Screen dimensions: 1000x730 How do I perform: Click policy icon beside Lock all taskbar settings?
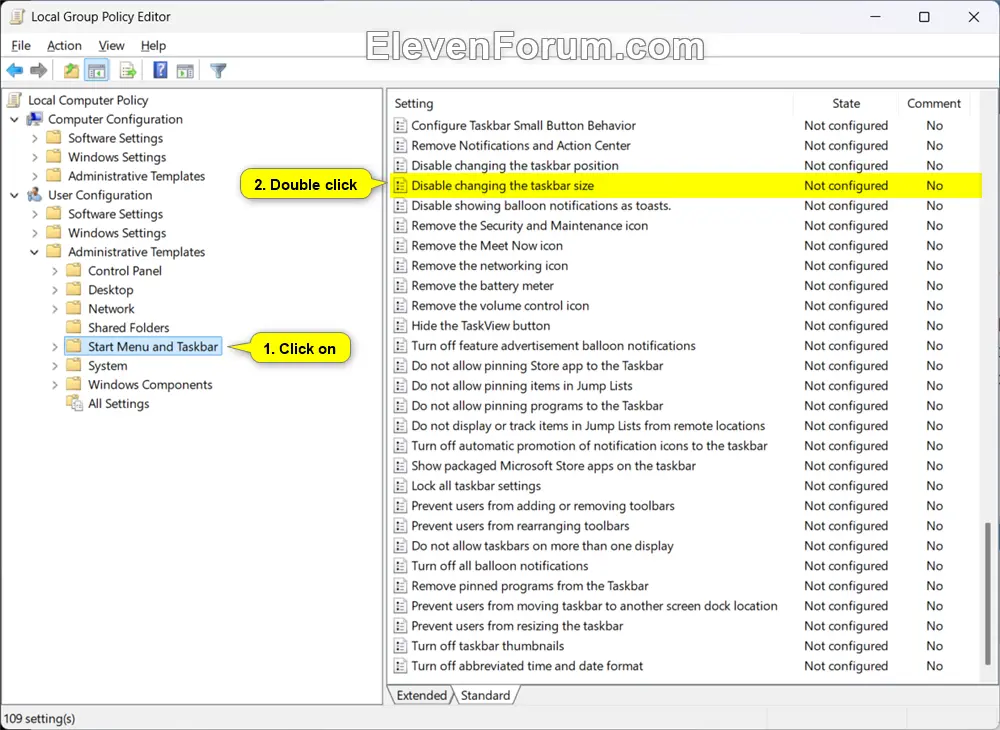tap(400, 486)
